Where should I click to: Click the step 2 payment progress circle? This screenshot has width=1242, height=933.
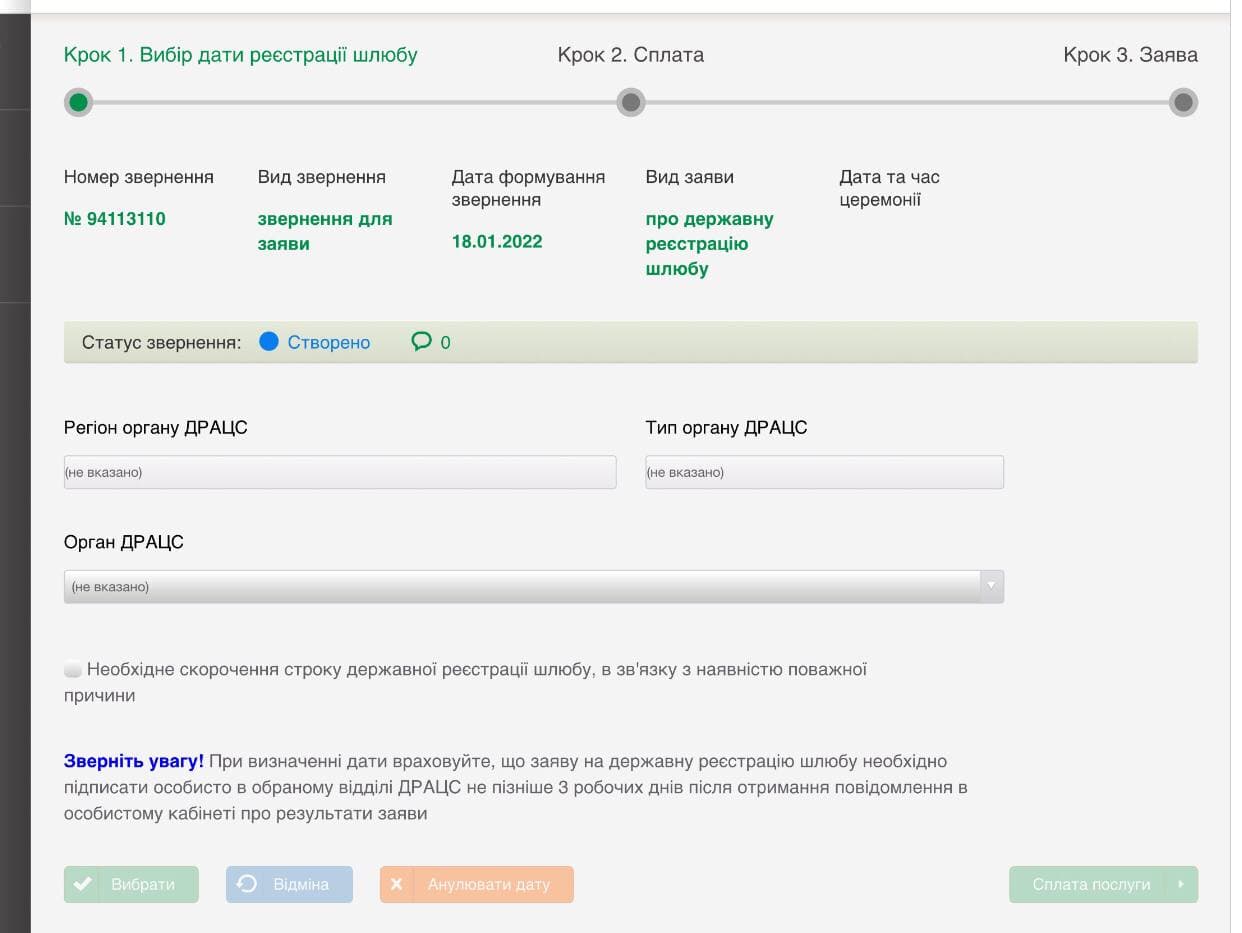pos(630,102)
